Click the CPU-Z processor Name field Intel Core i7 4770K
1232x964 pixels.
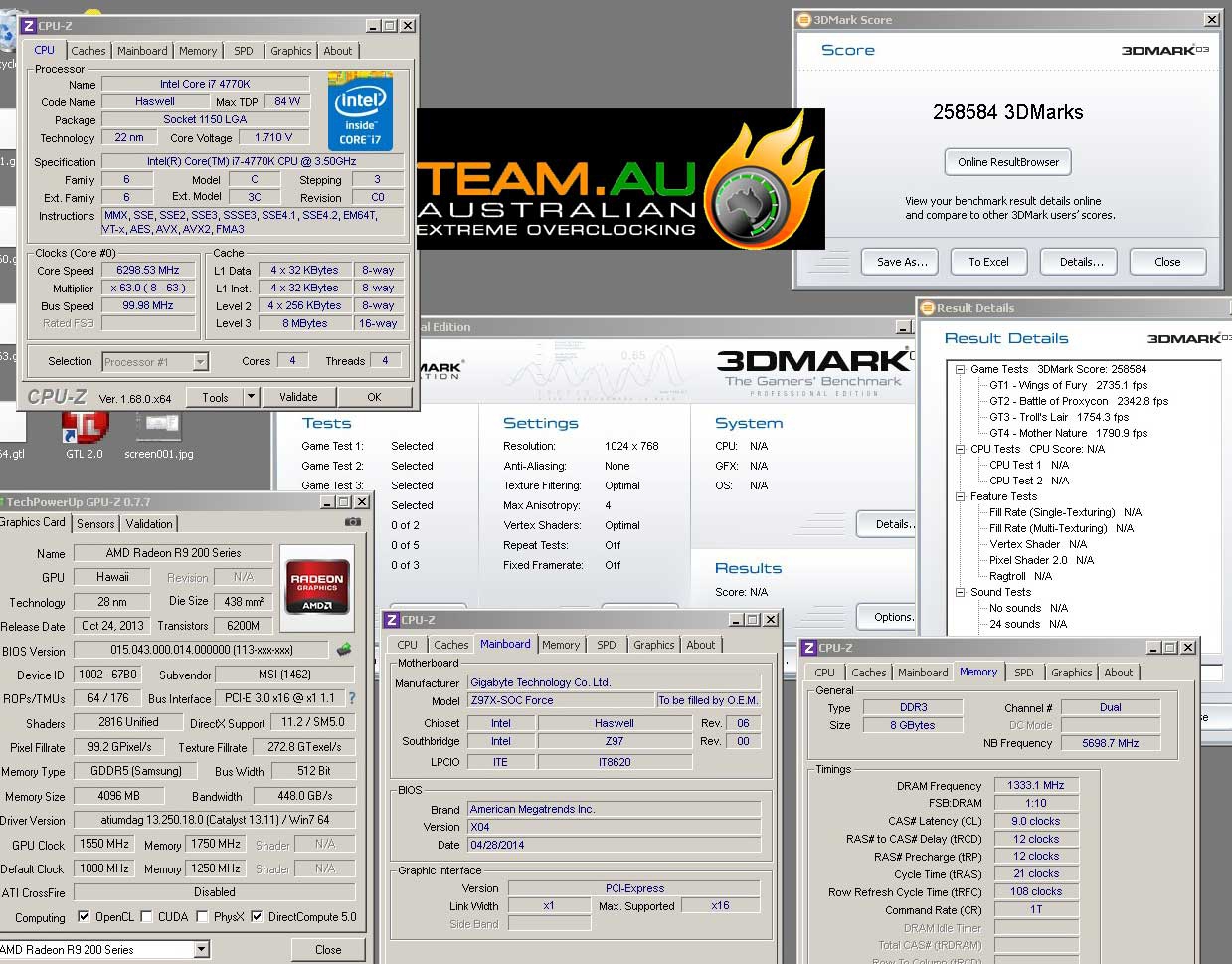pos(205,84)
